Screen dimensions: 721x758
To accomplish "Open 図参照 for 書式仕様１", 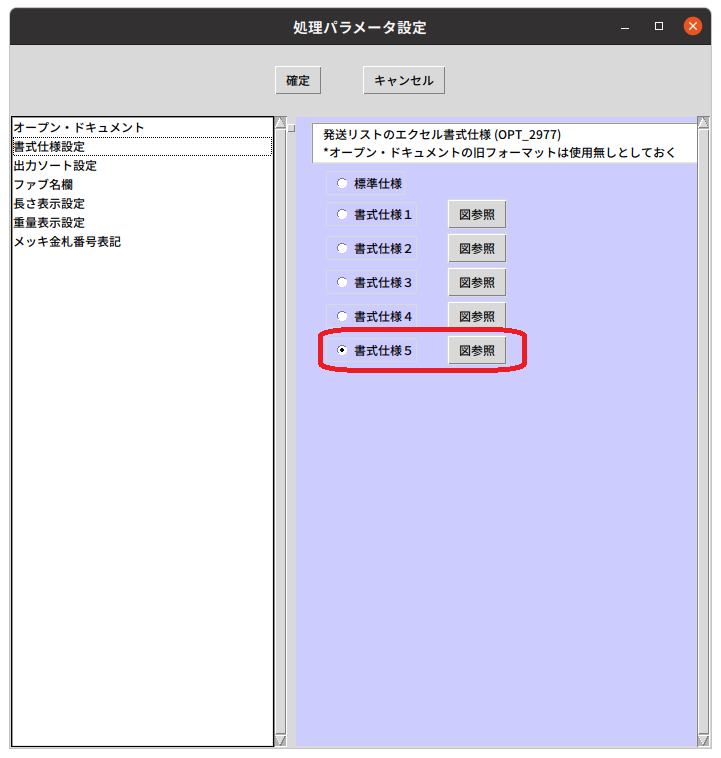I will coord(477,214).
